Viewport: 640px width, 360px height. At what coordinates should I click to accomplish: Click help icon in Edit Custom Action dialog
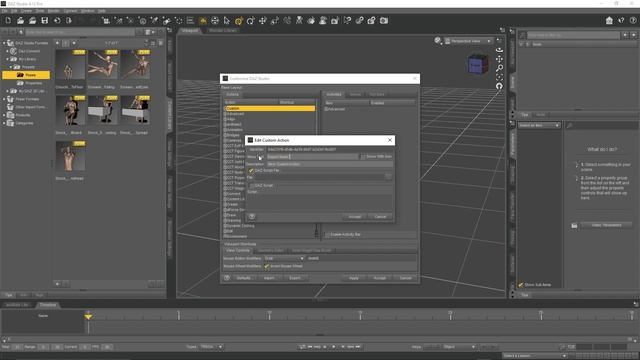click(252, 217)
